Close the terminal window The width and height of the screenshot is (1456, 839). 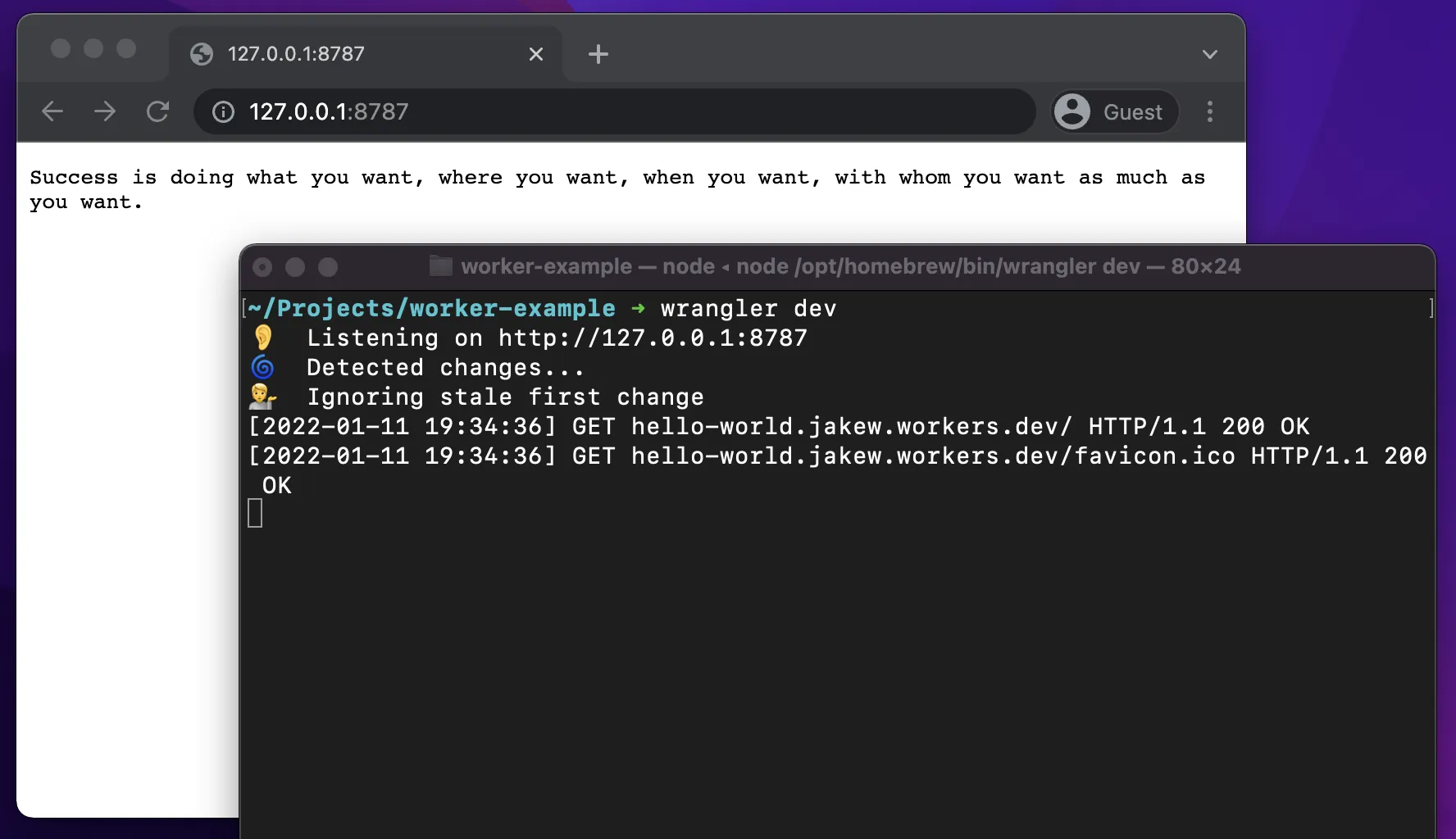coord(262,267)
